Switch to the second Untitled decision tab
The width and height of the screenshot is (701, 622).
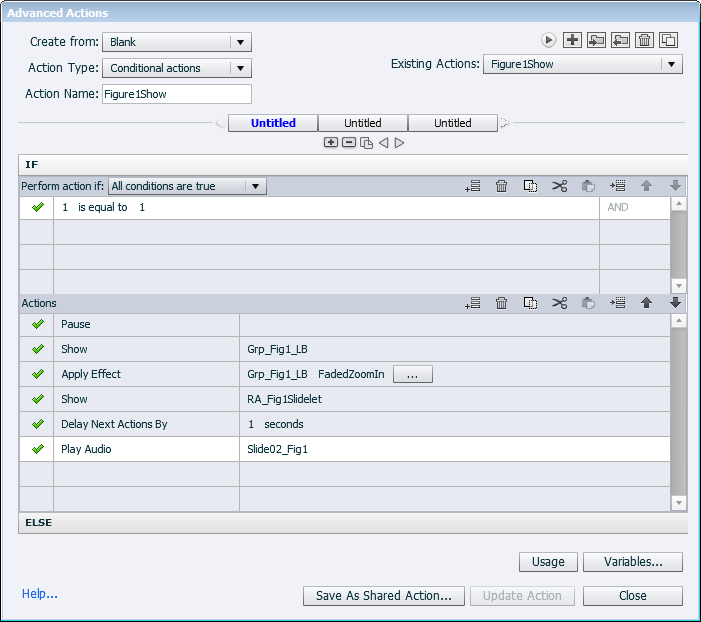[363, 123]
